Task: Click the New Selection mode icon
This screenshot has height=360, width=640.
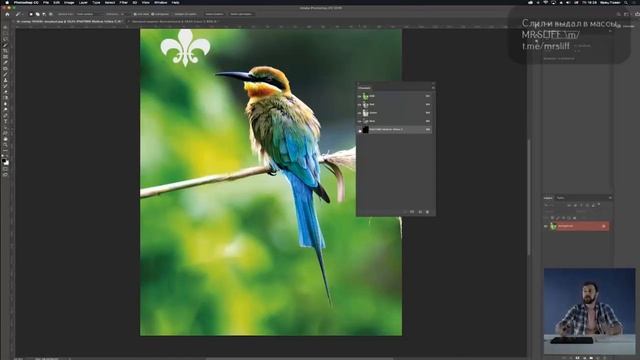Action: 31,14
